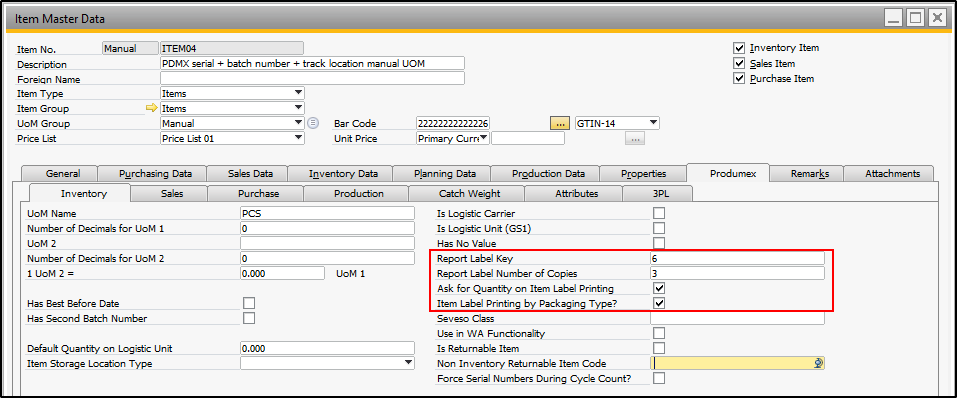This screenshot has height=398, width=957.
Task: Open the Planning Data tab
Action: click(x=444, y=173)
